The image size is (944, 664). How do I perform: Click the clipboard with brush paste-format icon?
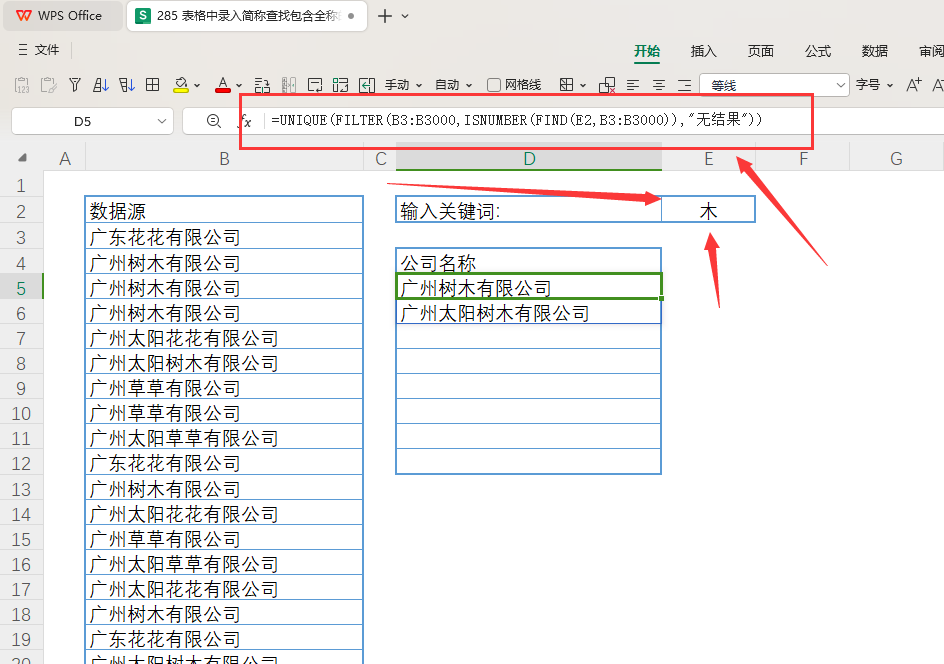[x=48, y=85]
